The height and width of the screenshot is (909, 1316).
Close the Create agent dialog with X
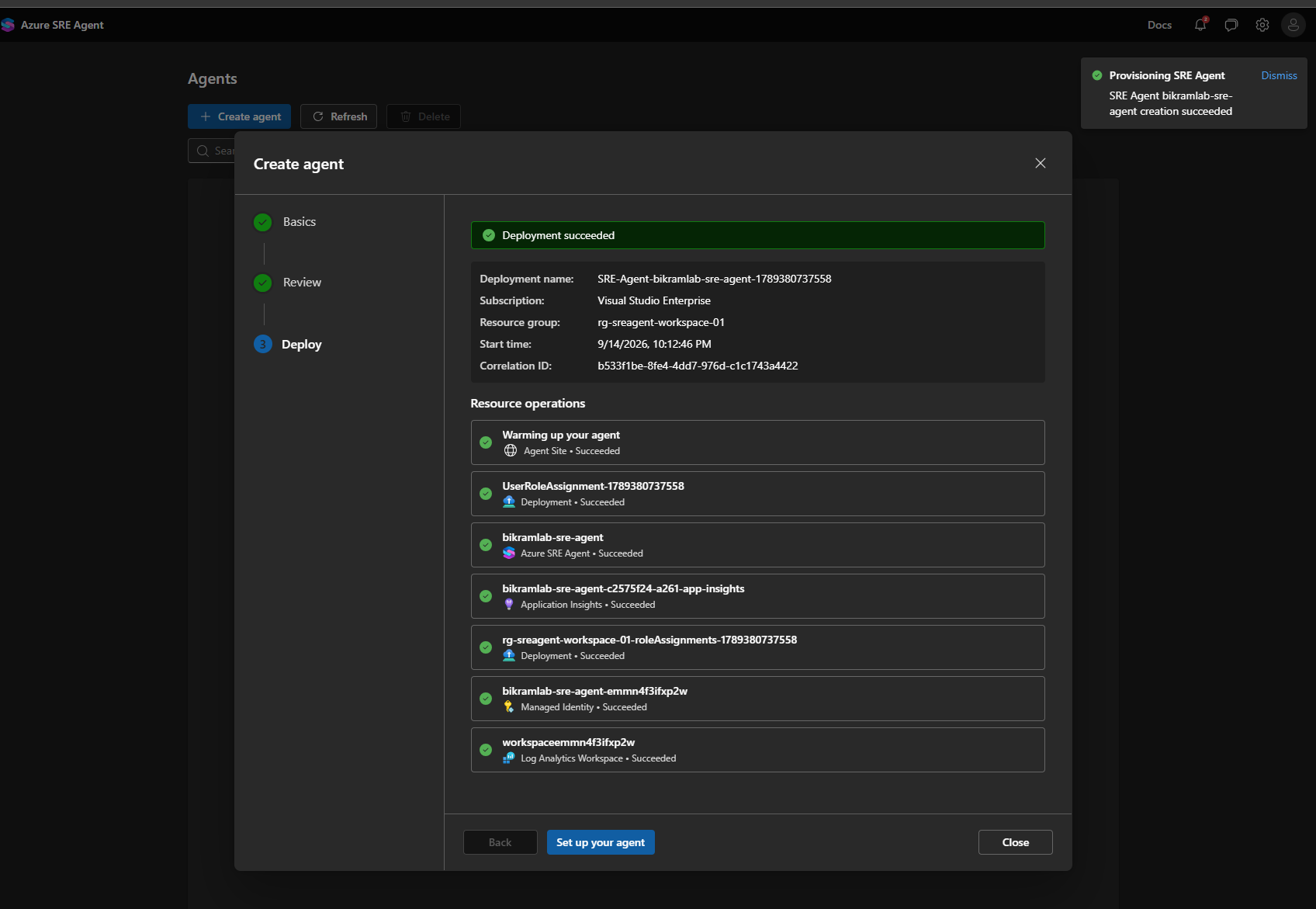(x=1041, y=163)
